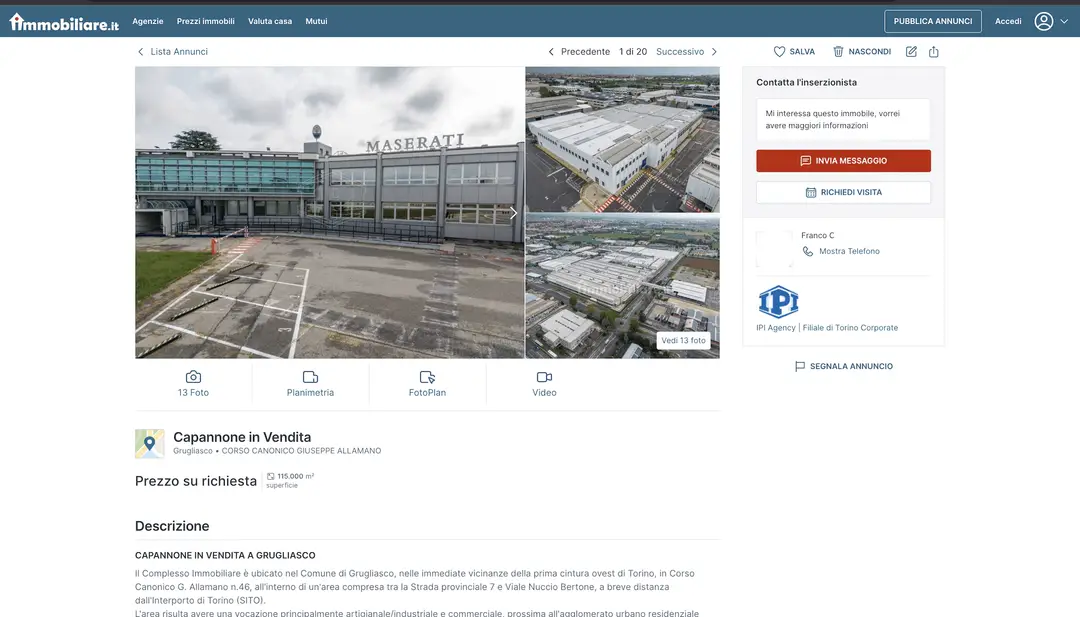Open the IPI Agency Filiale di Torino Corporate link
The image size is (1080, 617).
(x=827, y=328)
